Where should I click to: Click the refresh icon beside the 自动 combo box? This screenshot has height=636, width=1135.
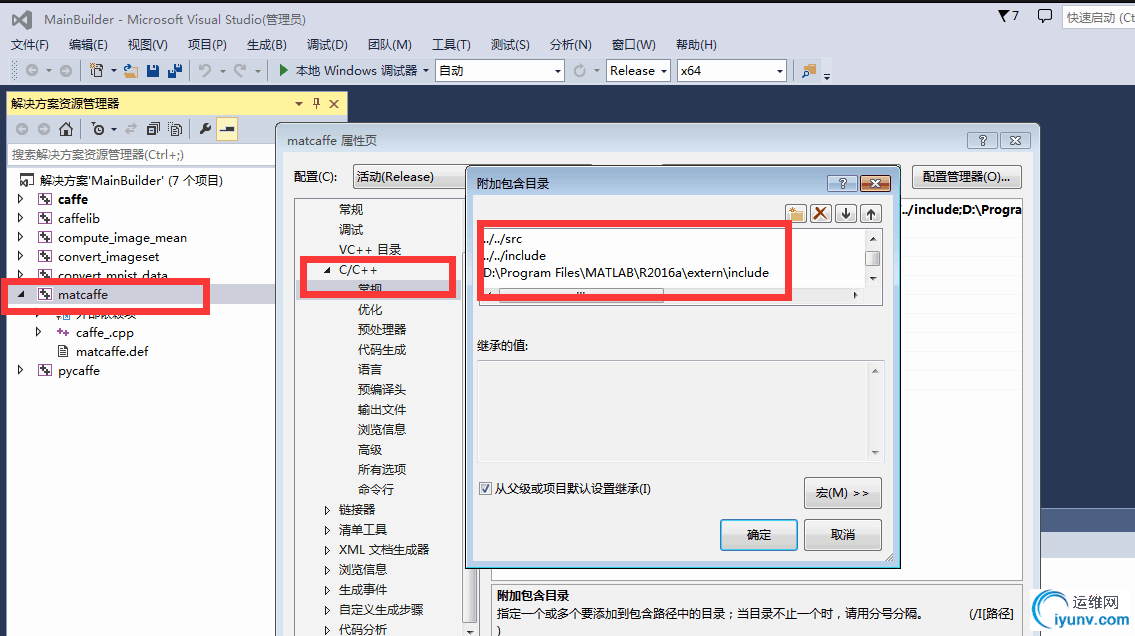pos(580,70)
